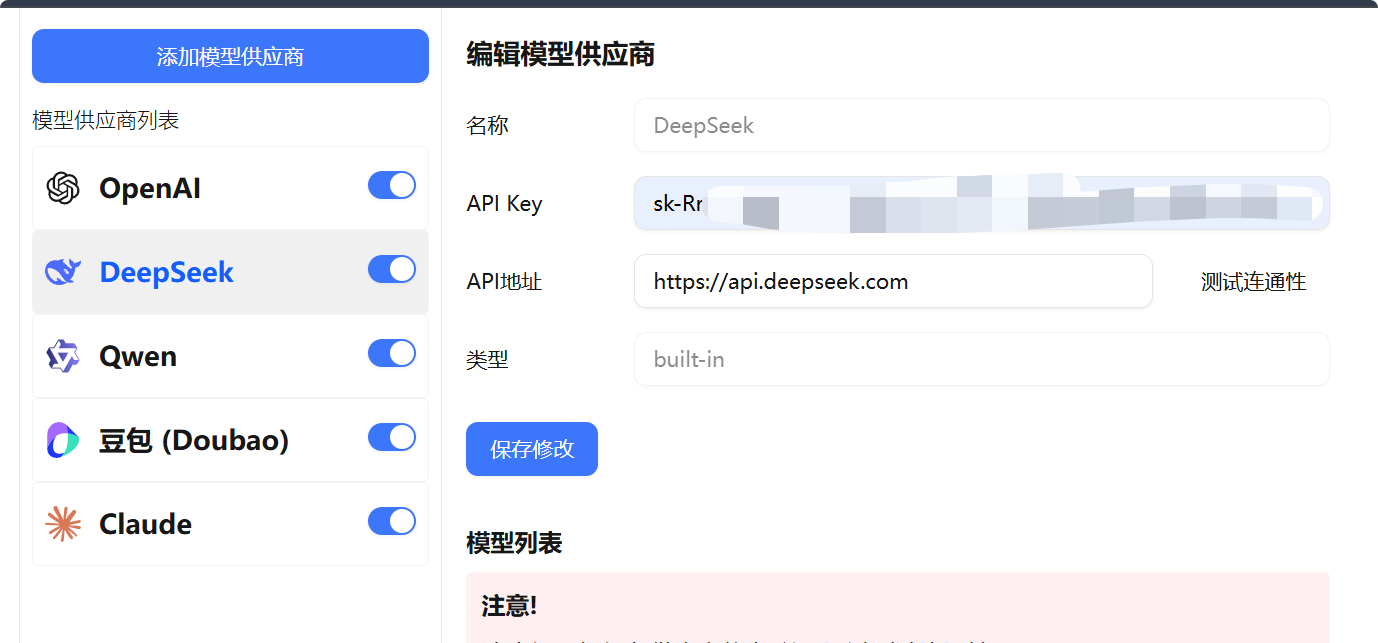Click the OpenAI logo icon
1378x643 pixels.
[x=63, y=188]
